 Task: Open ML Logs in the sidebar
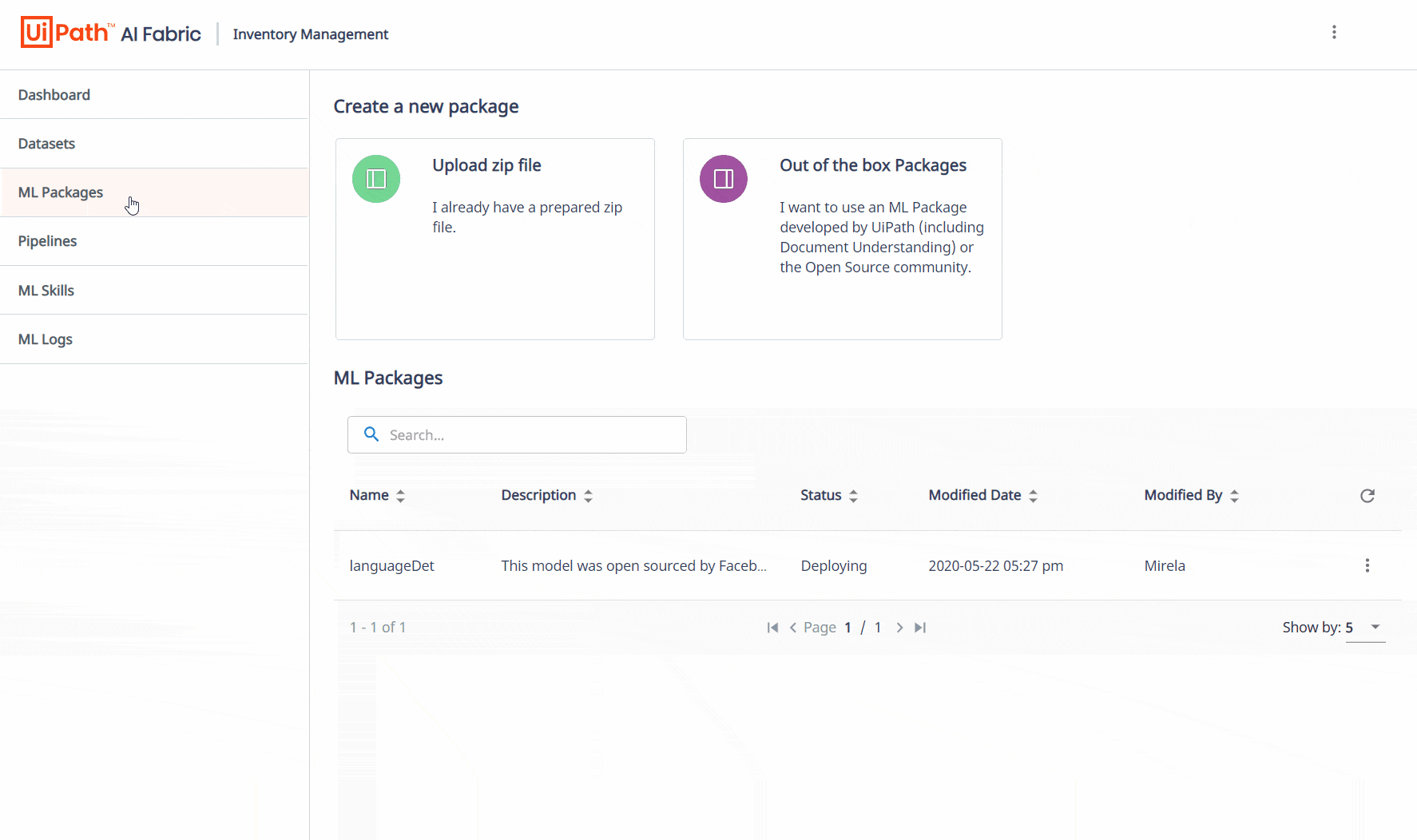click(155, 339)
